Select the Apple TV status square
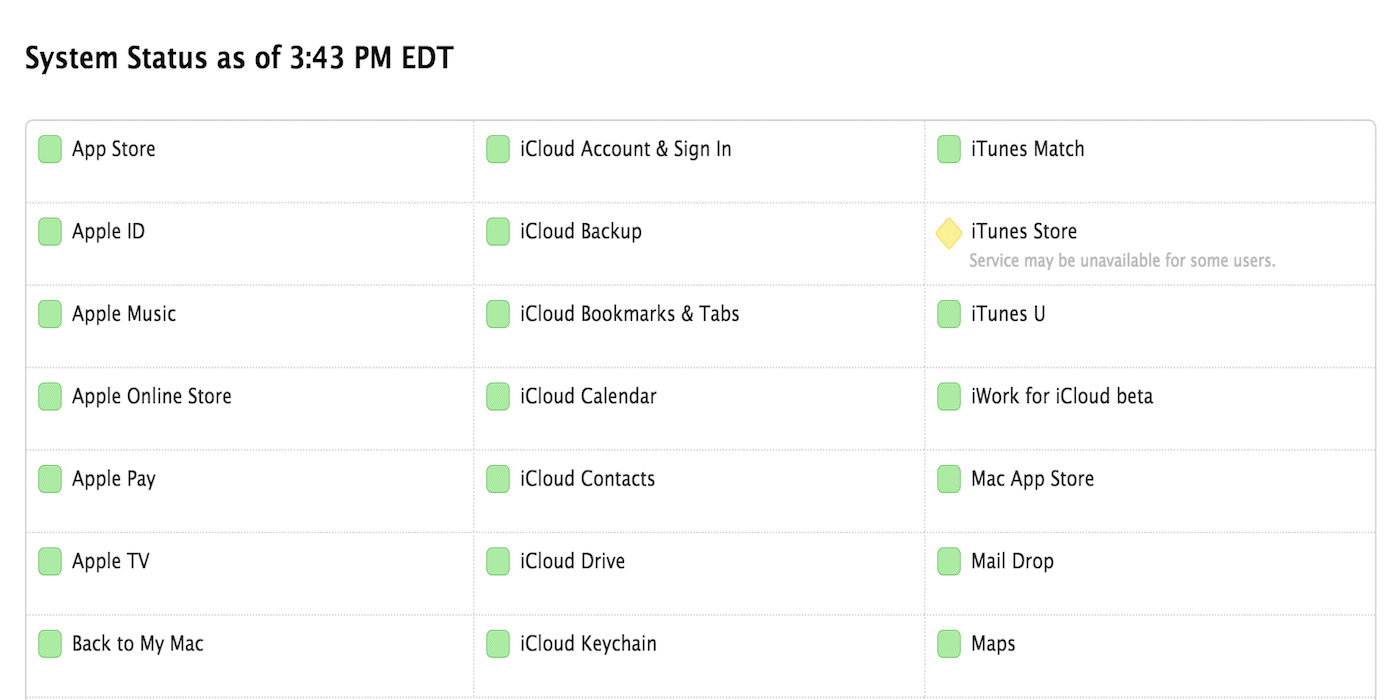 pos(49,561)
